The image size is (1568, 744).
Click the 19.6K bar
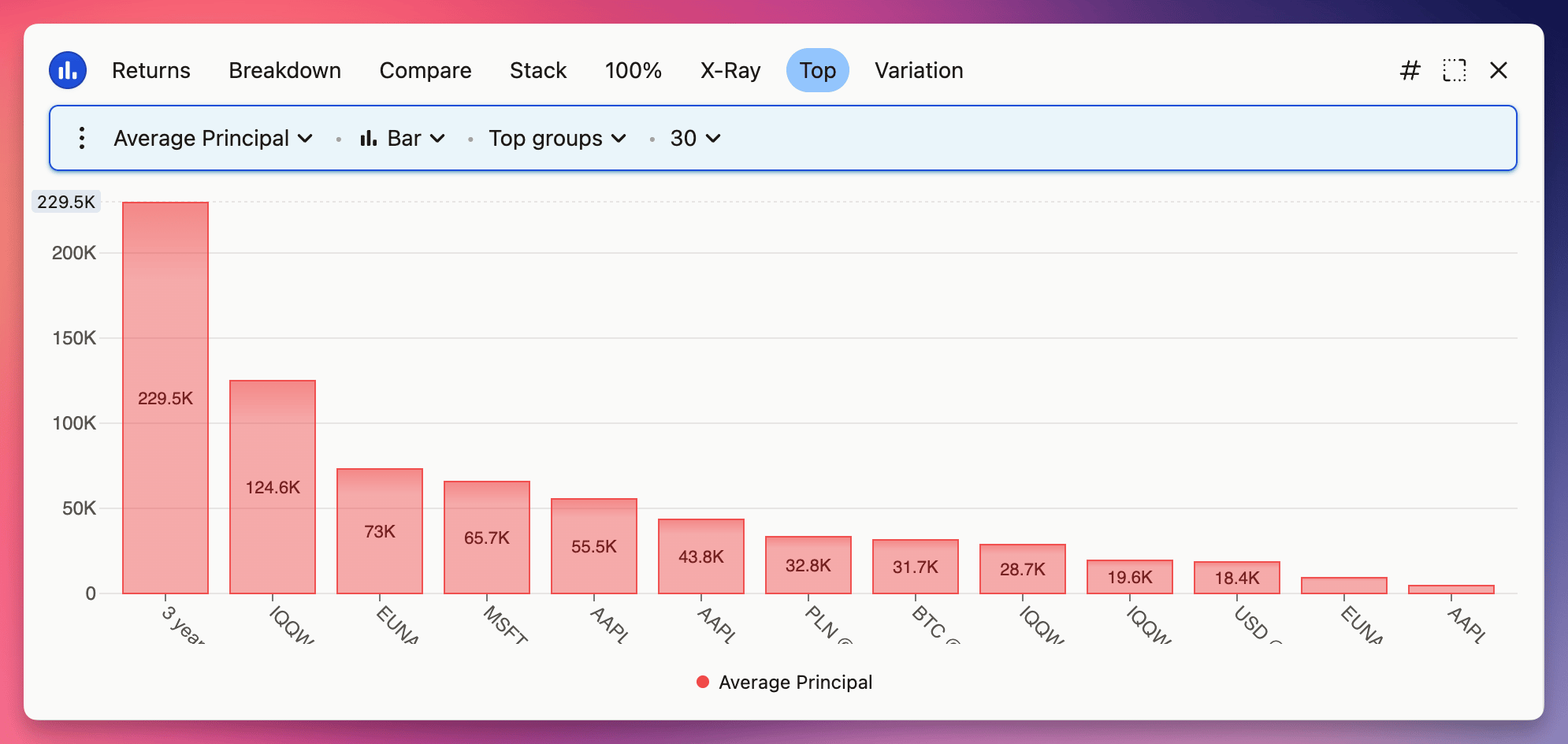point(1130,577)
